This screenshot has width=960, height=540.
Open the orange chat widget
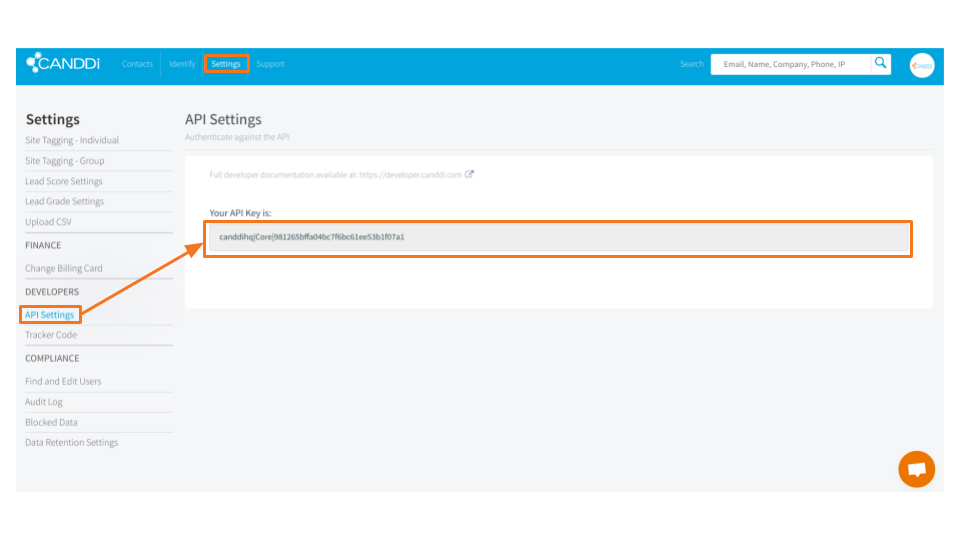click(917, 469)
